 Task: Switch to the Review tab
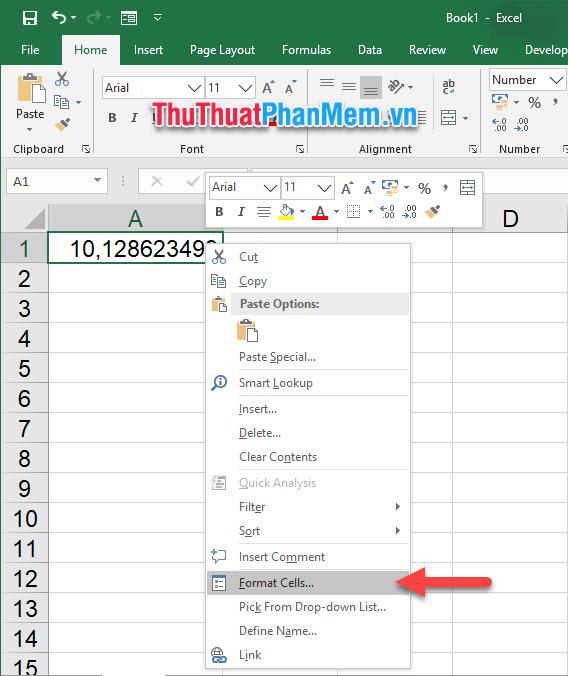click(427, 50)
